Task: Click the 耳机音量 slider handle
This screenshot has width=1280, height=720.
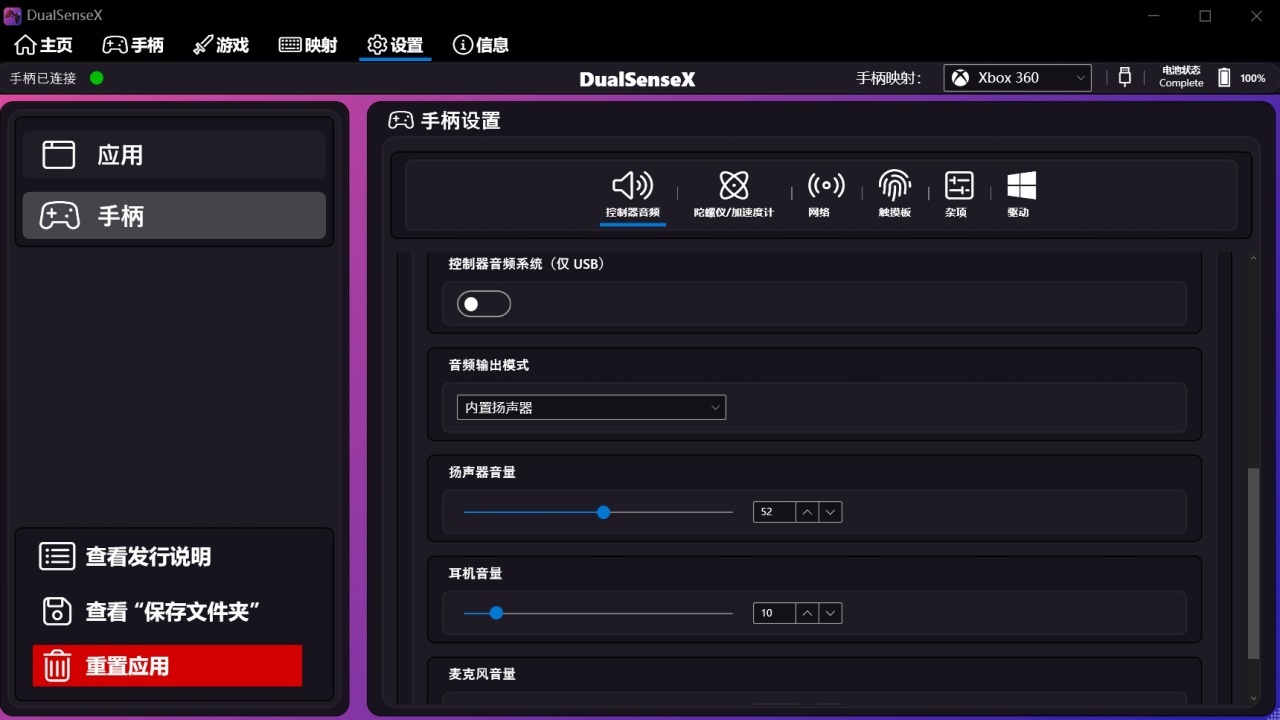Action: point(496,613)
